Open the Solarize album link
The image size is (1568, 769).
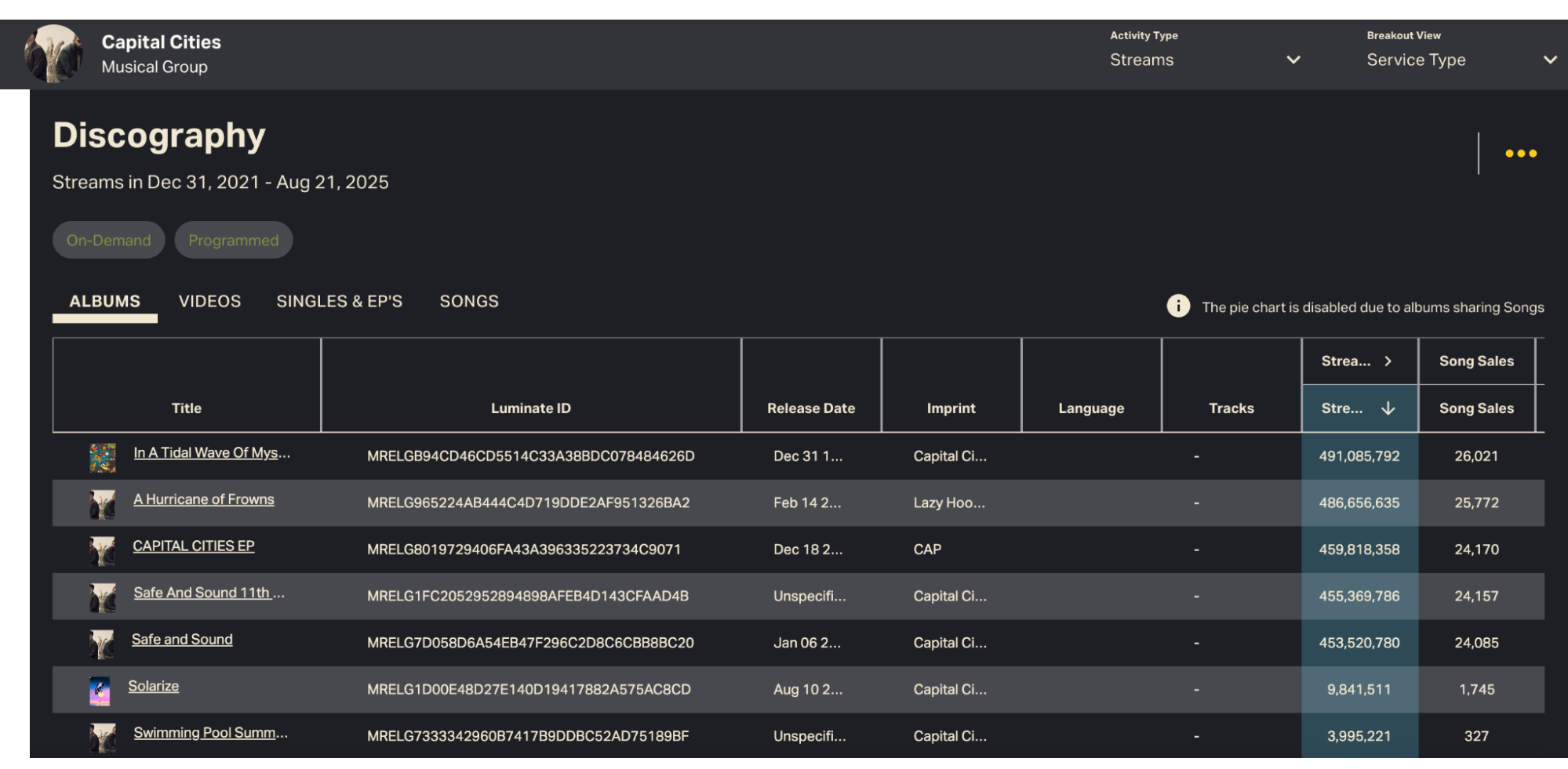tap(154, 687)
